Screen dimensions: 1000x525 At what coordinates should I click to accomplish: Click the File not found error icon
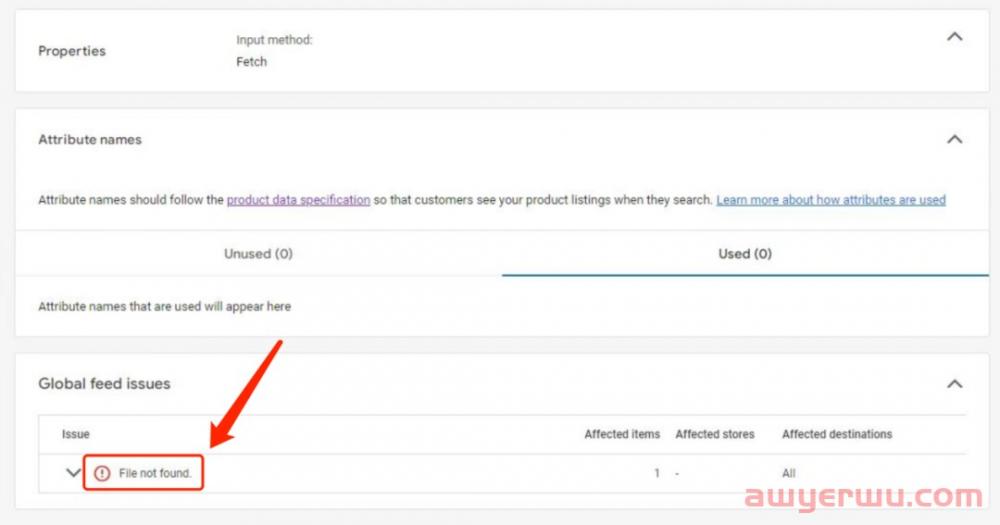(102, 473)
